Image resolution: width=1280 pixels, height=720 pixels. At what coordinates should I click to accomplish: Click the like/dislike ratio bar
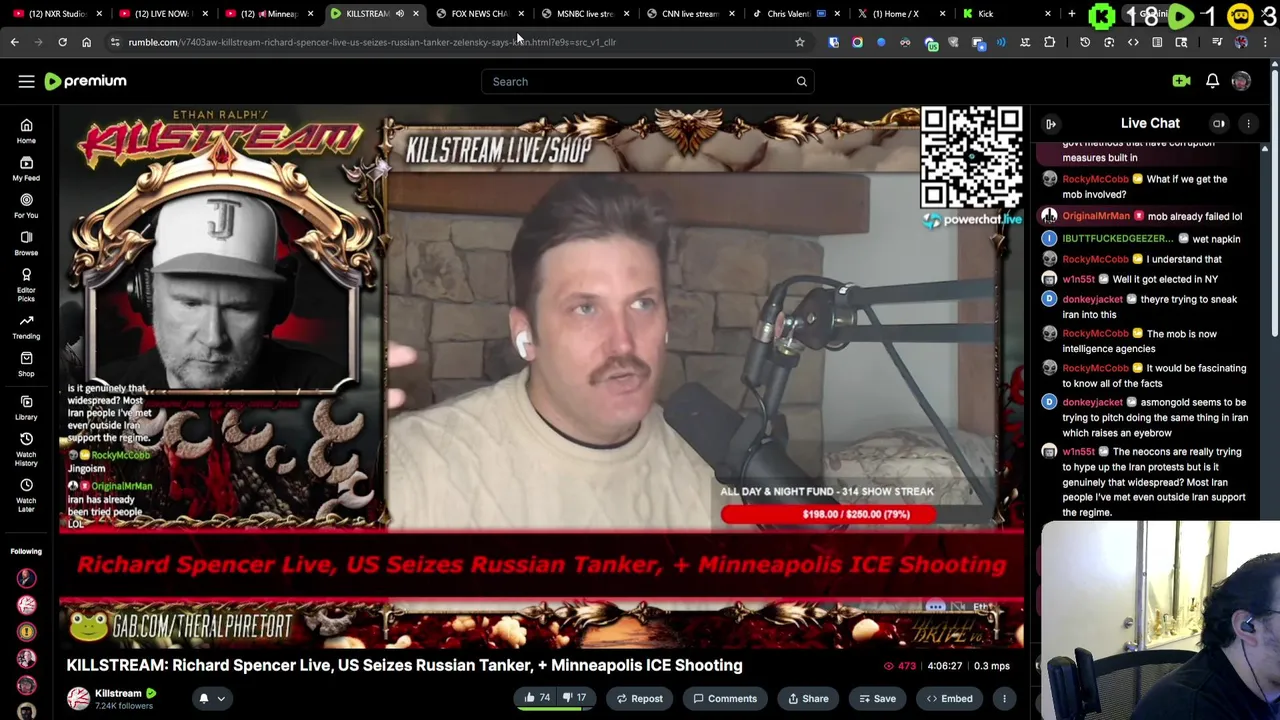555,709
